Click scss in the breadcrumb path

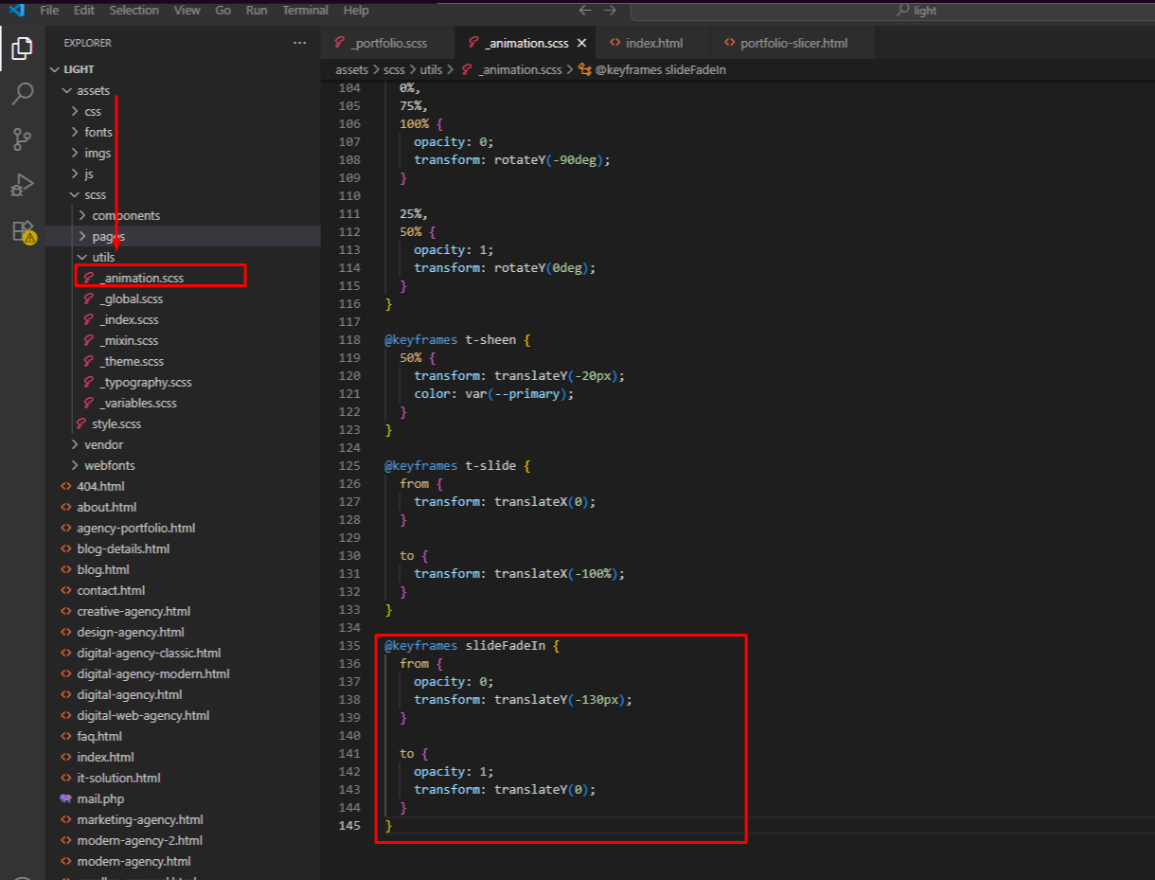(394, 69)
